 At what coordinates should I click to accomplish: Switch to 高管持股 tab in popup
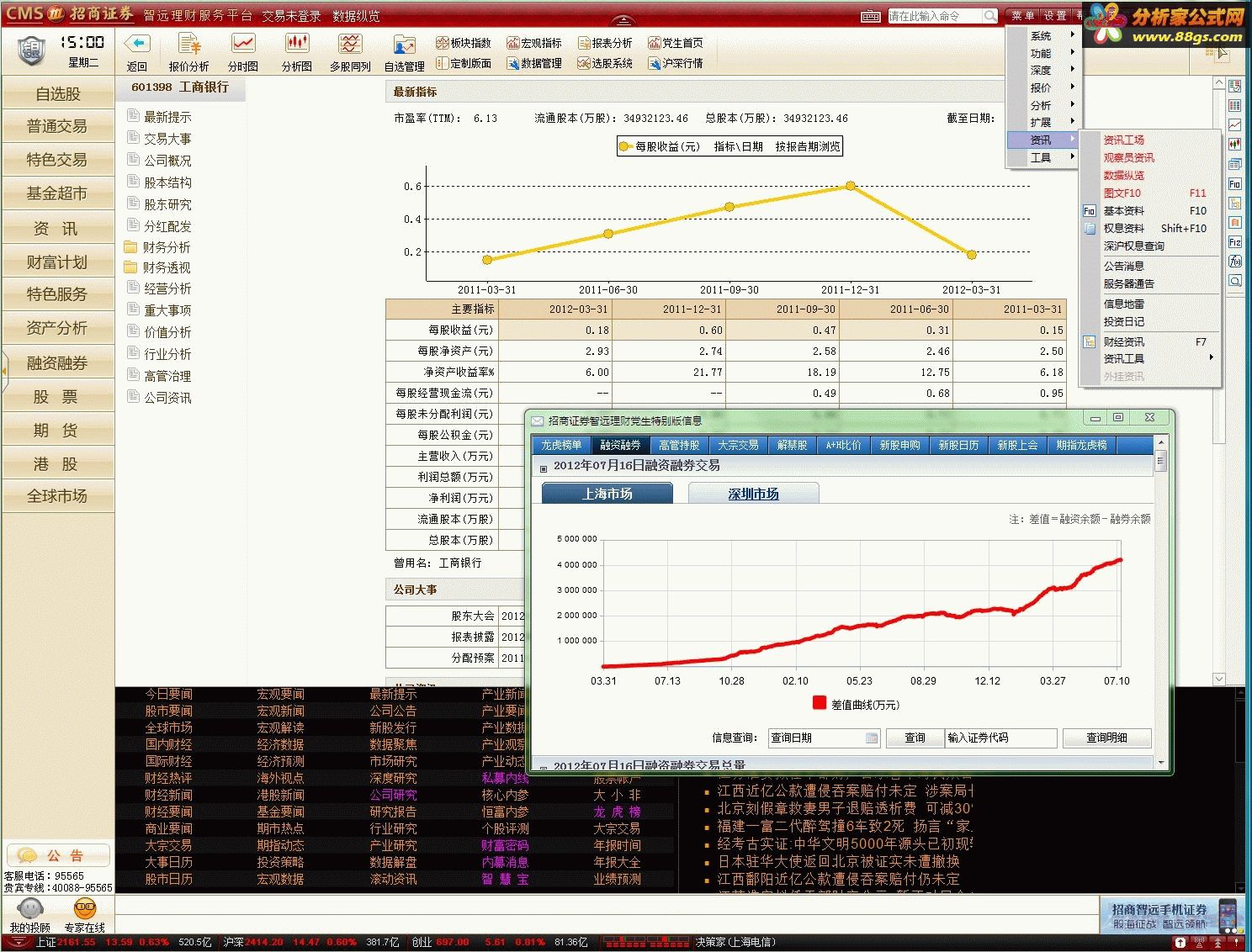(x=679, y=445)
